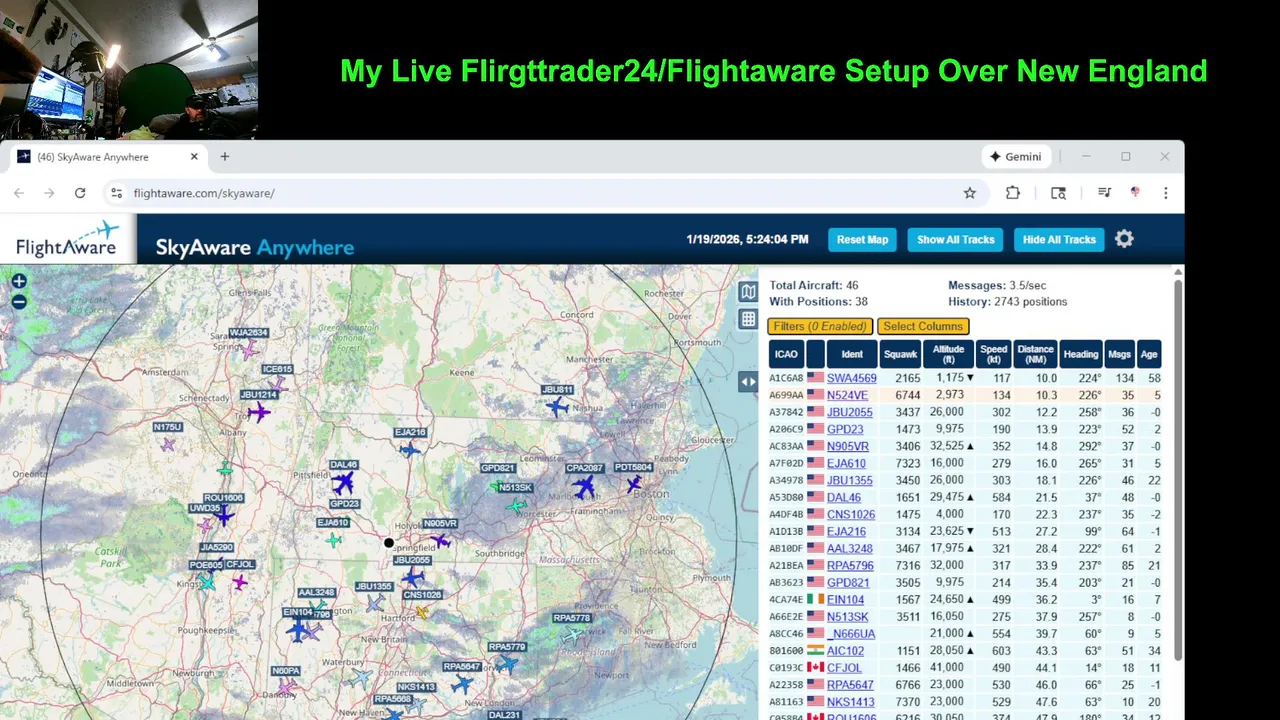Select the EJA610 teal plane icon

[x=333, y=540]
